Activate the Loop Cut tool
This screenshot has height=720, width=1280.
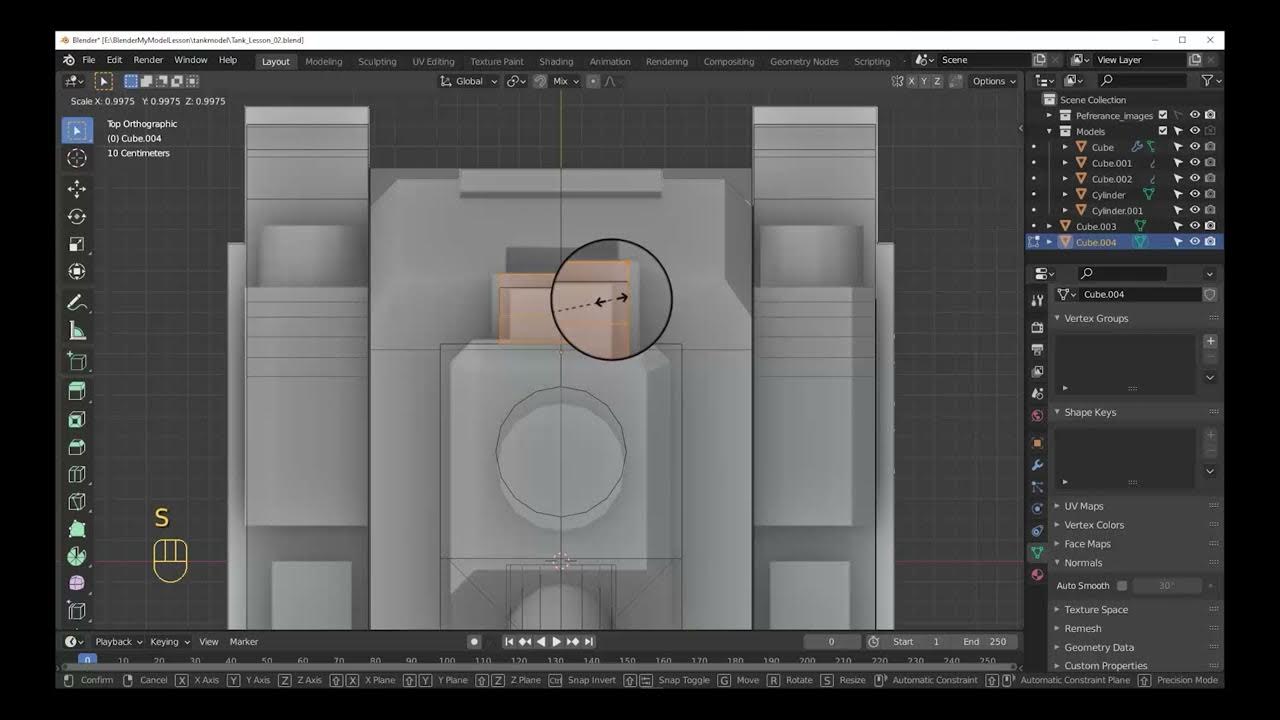point(77,474)
